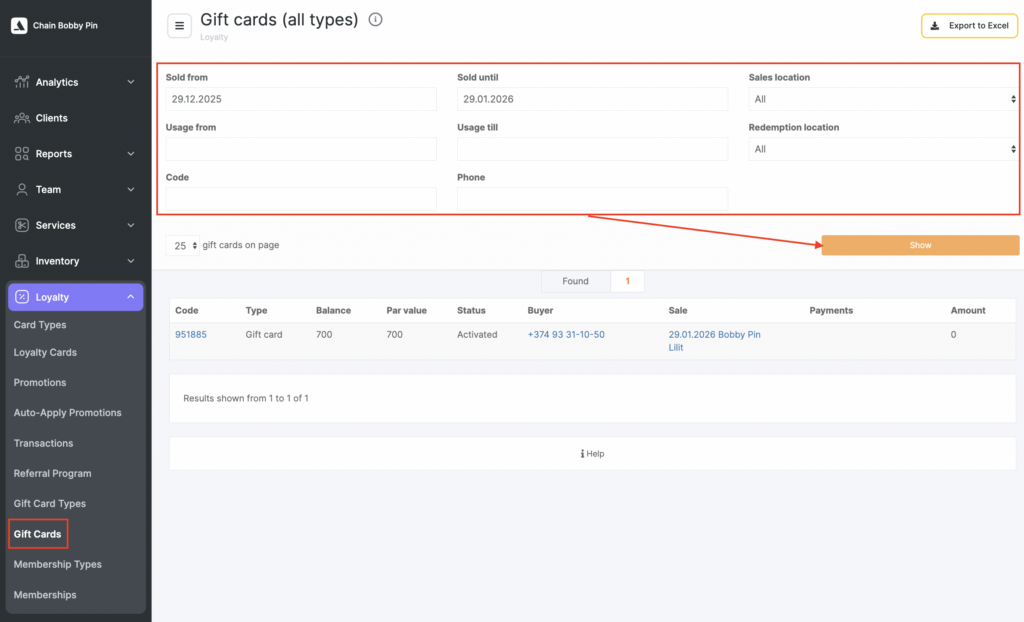Click into the Sold from date field
The image size is (1024, 622).
click(301, 99)
